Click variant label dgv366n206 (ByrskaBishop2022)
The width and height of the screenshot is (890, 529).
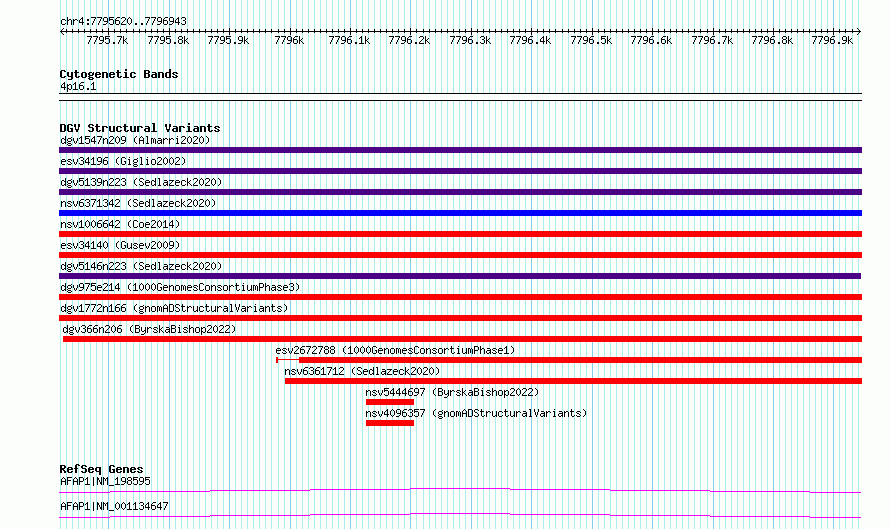149,329
